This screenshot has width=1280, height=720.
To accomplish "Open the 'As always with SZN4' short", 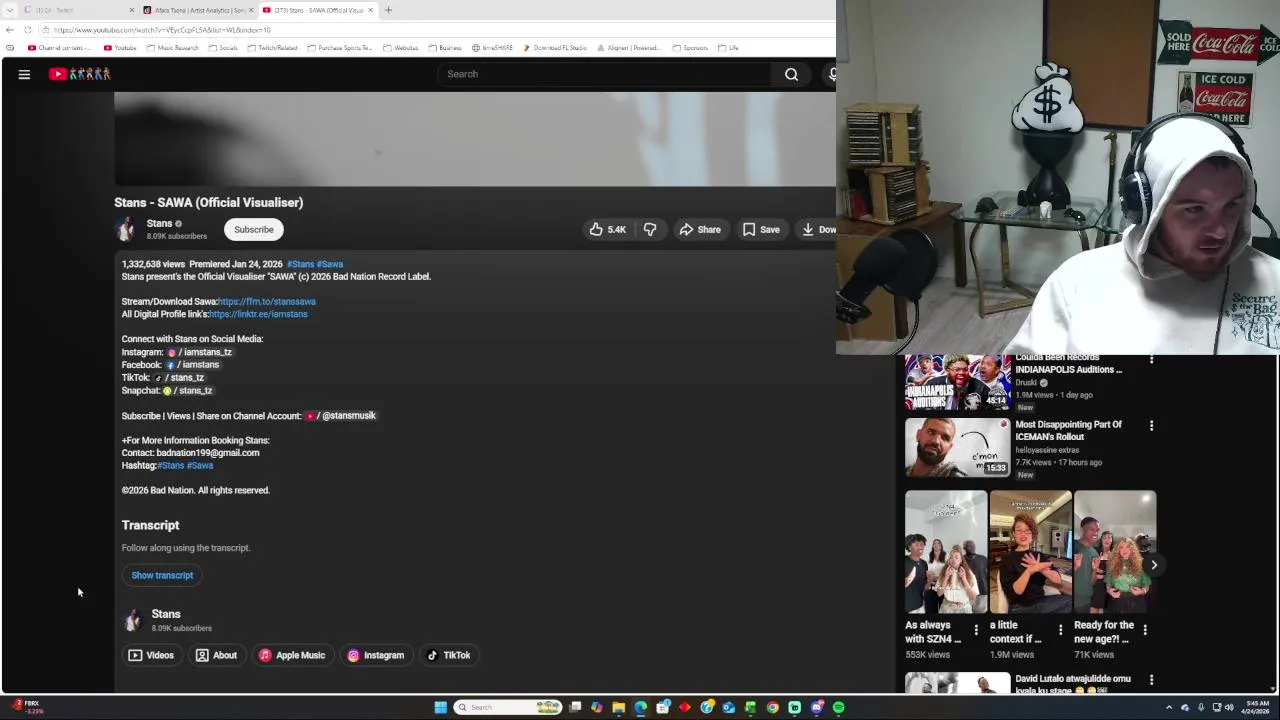I will pos(945,552).
